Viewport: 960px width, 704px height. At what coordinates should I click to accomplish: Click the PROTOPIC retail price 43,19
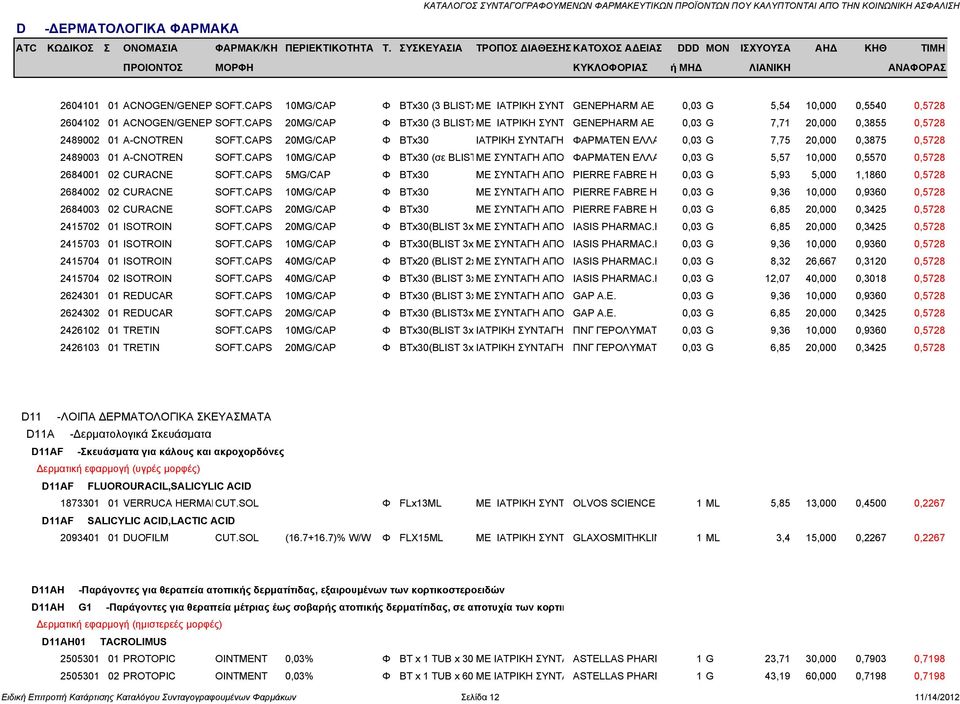(x=778, y=676)
